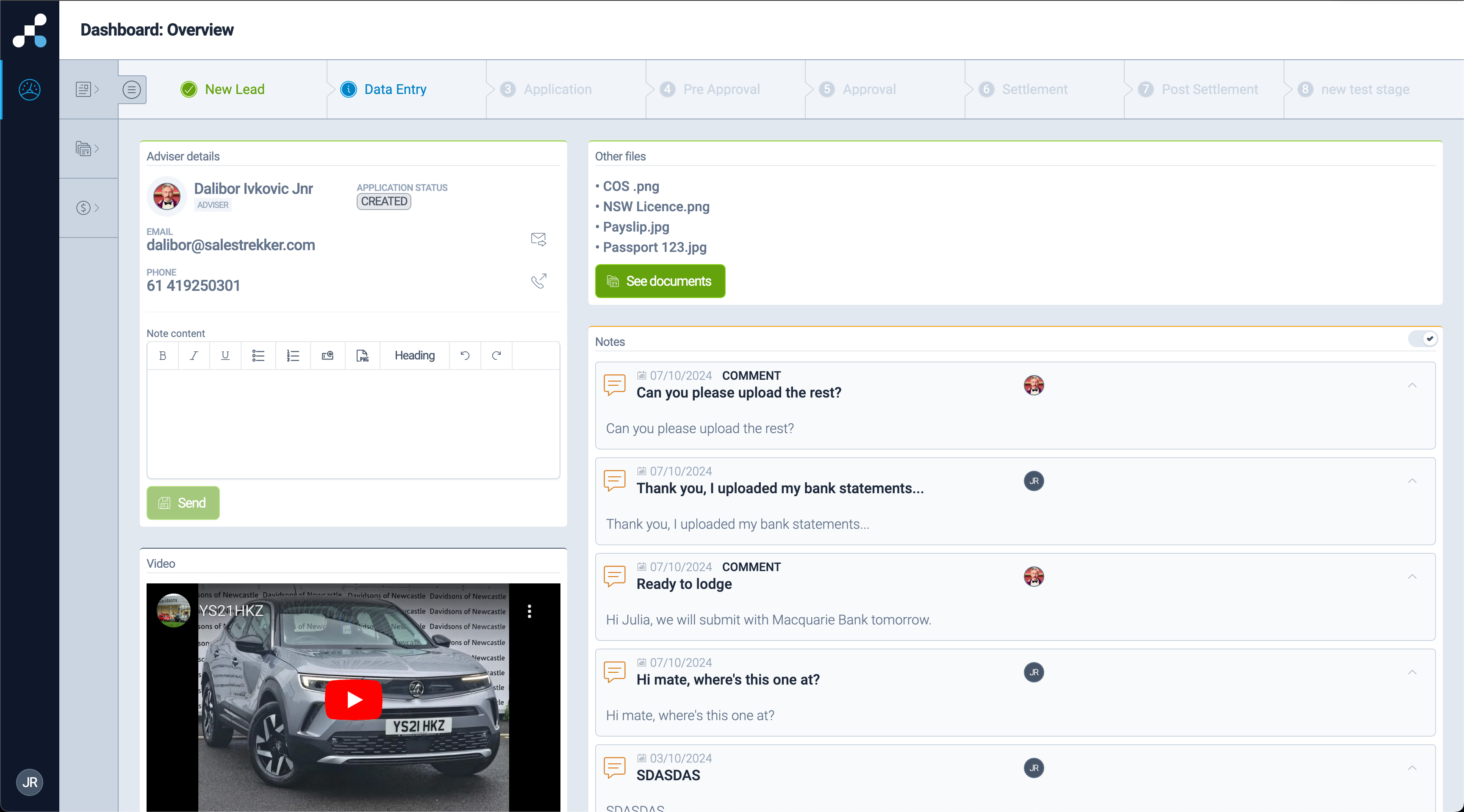
Task: Click in the note content text area
Action: click(353, 424)
